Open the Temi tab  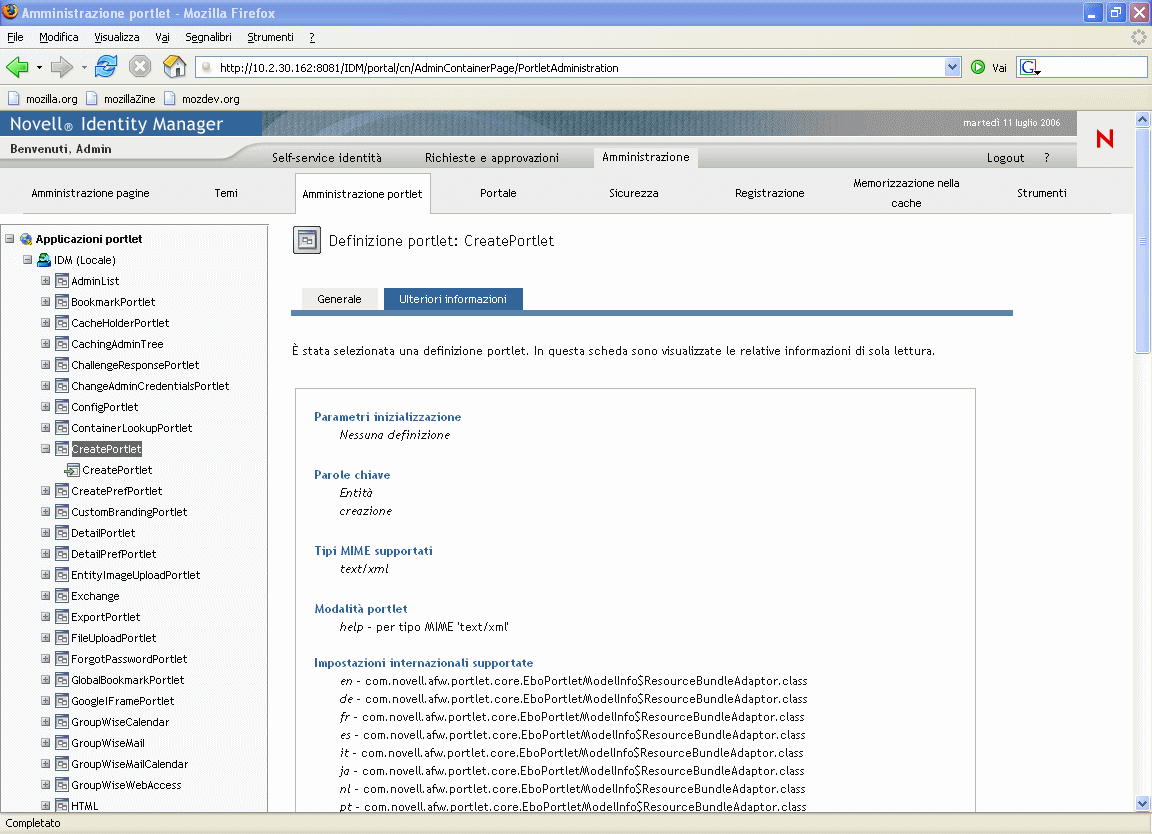coord(226,193)
